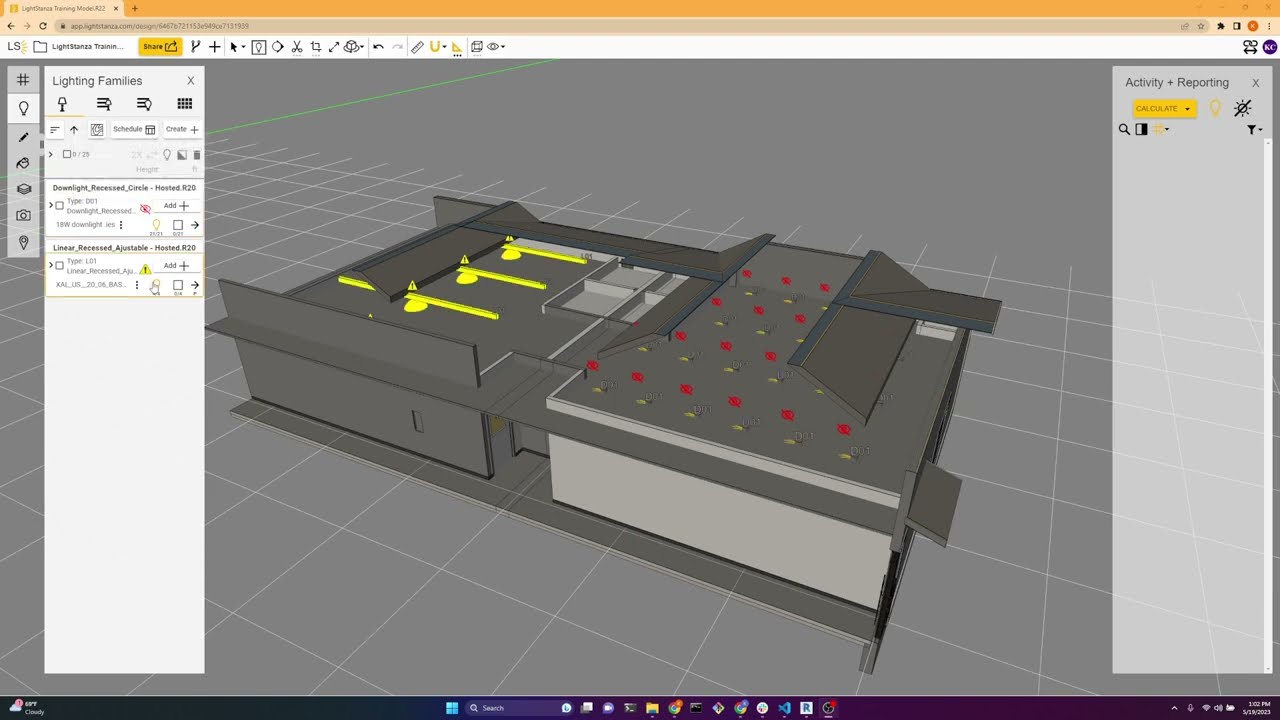Click the Schedule button

[x=134, y=129]
